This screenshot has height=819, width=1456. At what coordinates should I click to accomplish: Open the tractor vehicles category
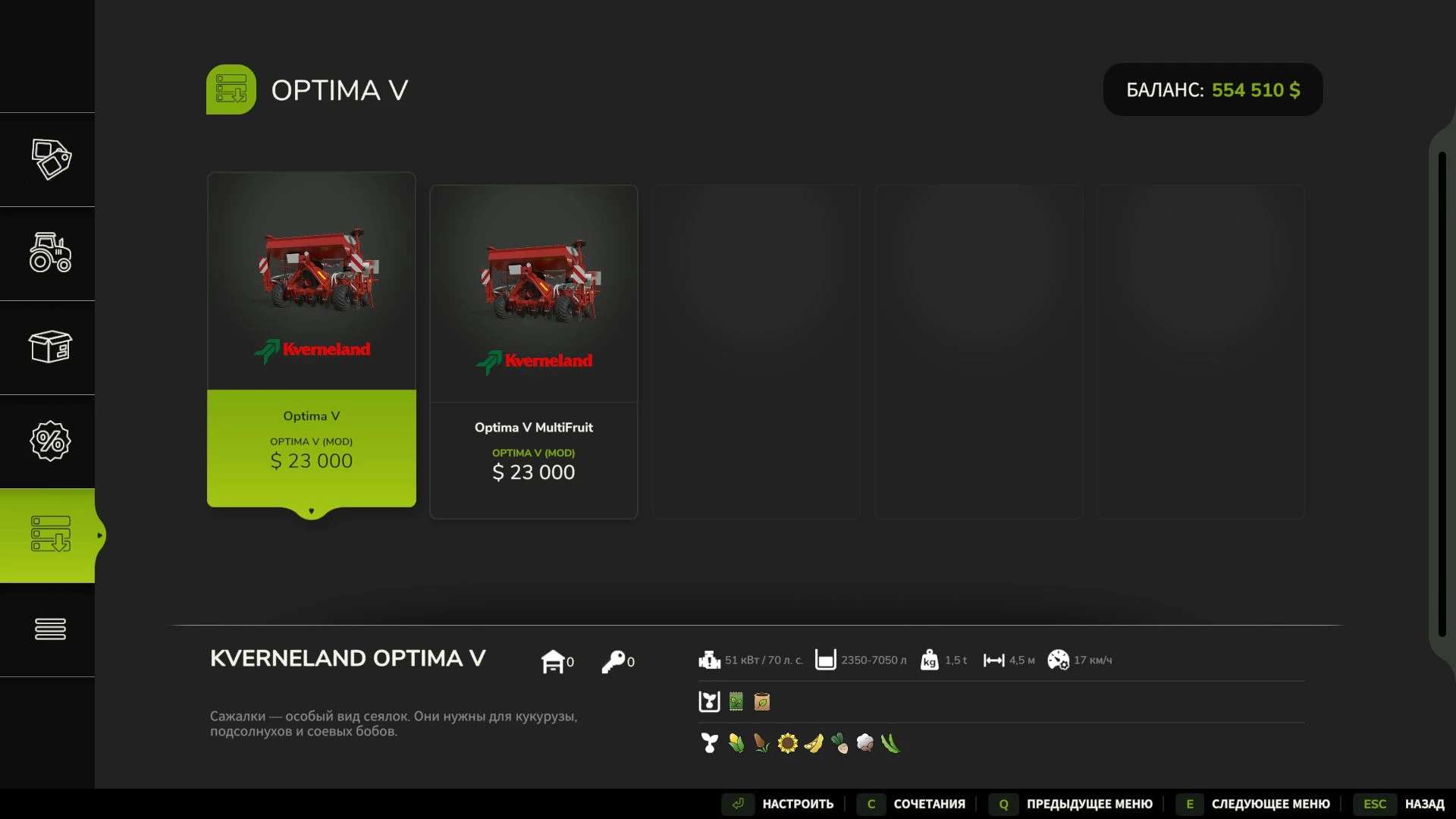pos(51,253)
